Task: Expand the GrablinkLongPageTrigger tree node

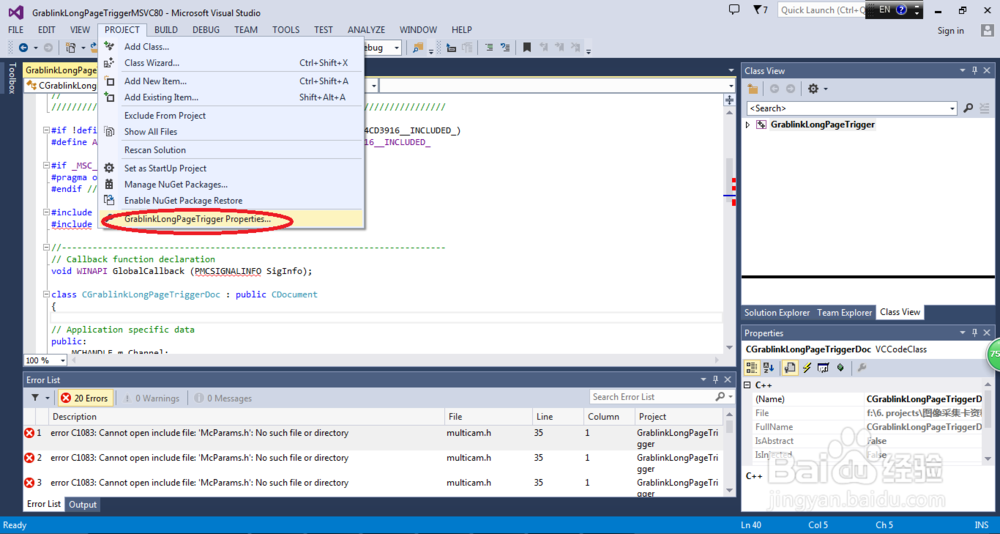Action: [748, 125]
